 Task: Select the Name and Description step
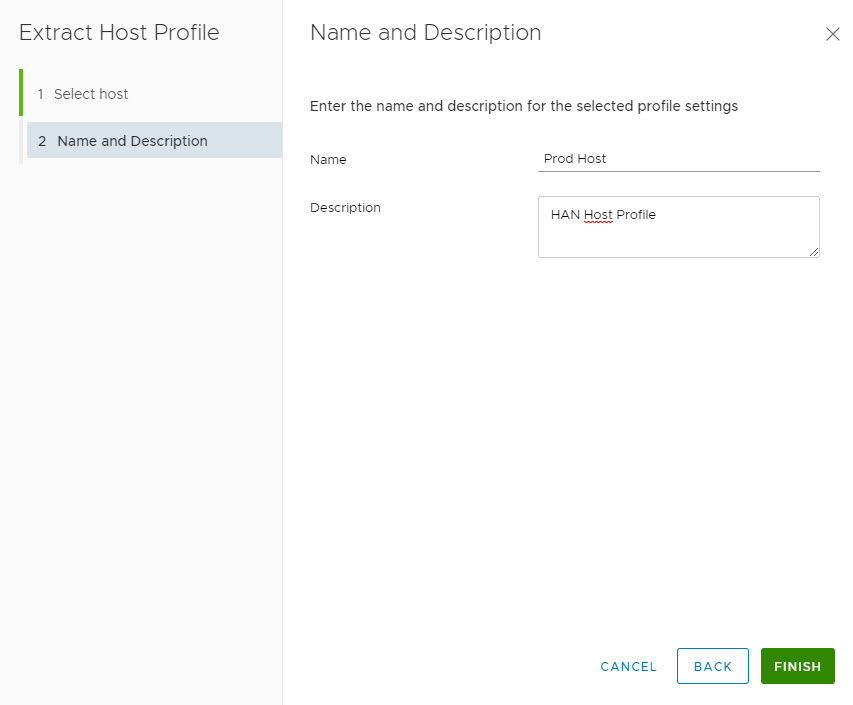(x=132, y=141)
